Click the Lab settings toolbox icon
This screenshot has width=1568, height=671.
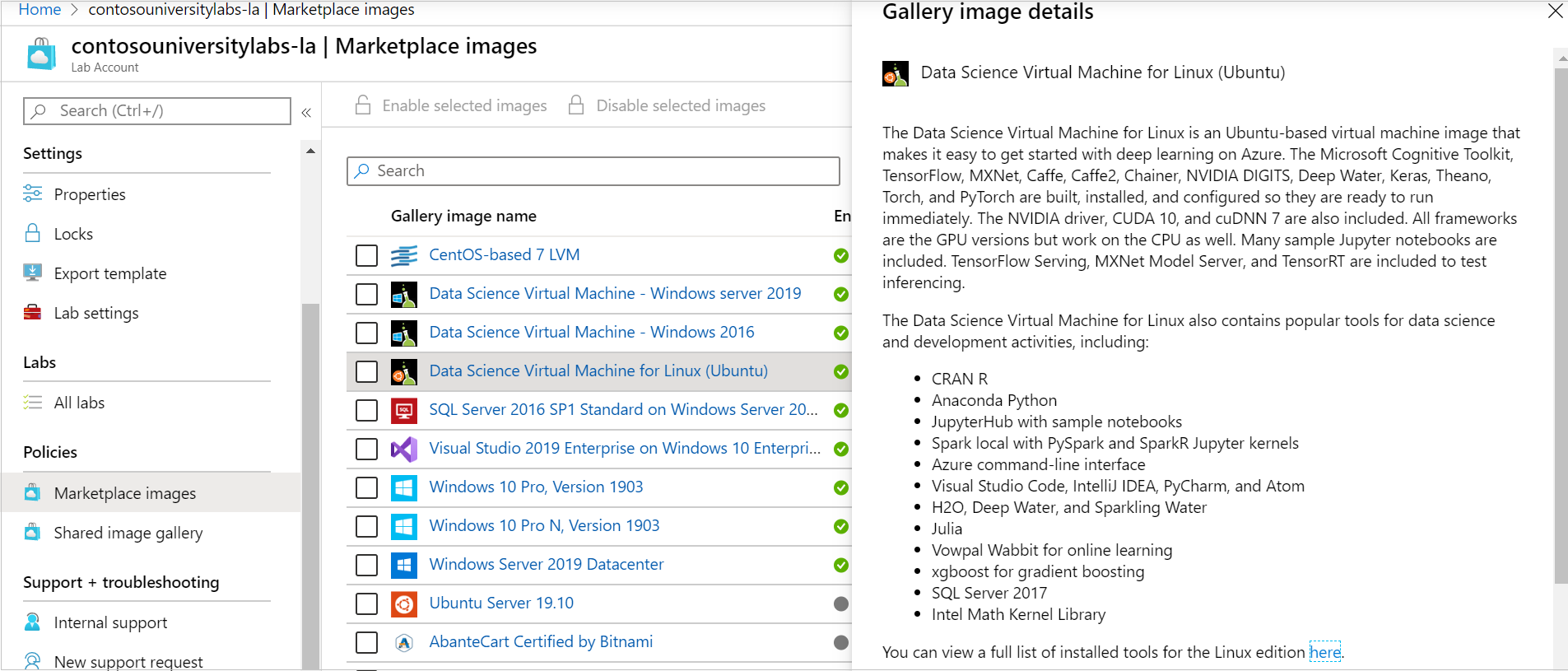click(x=33, y=312)
